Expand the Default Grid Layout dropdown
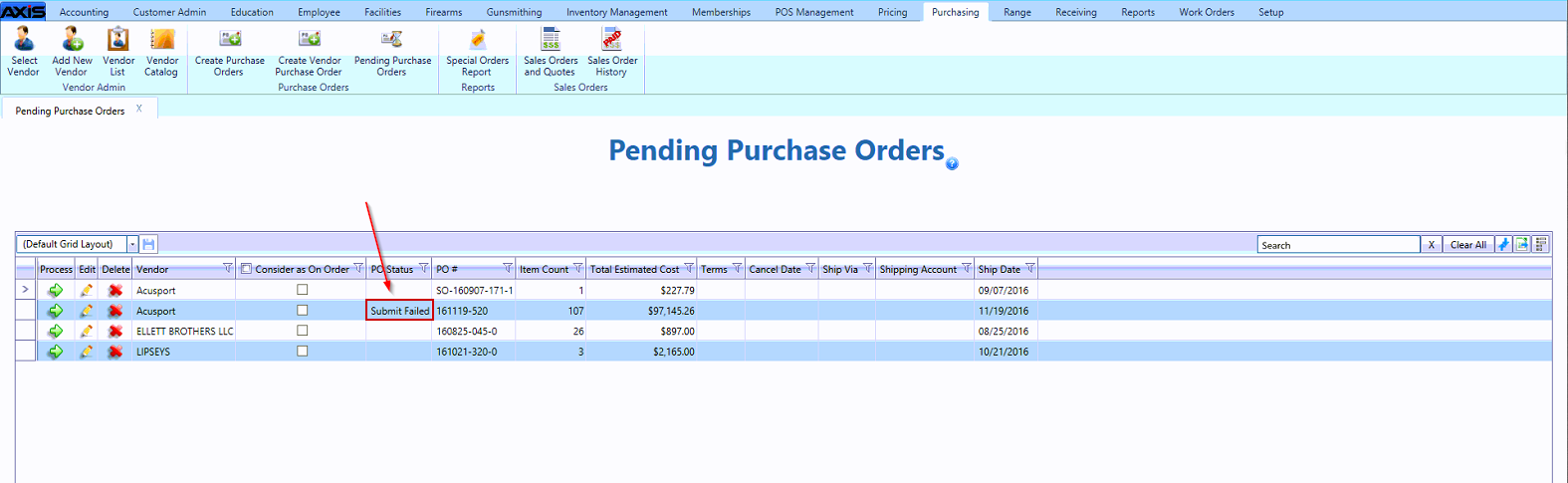Screen dimensions: 1568x483 coord(131,244)
